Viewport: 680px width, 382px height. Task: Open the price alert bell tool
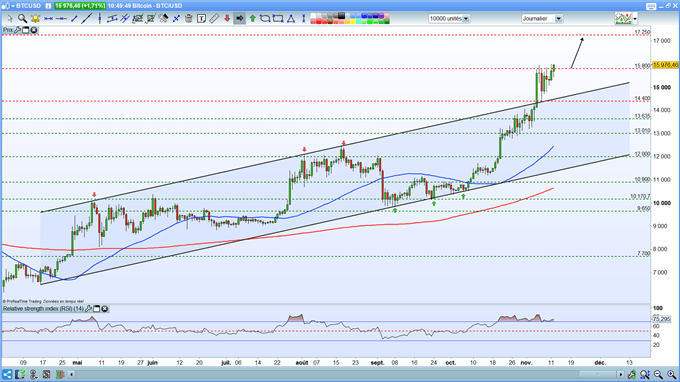coord(35,18)
